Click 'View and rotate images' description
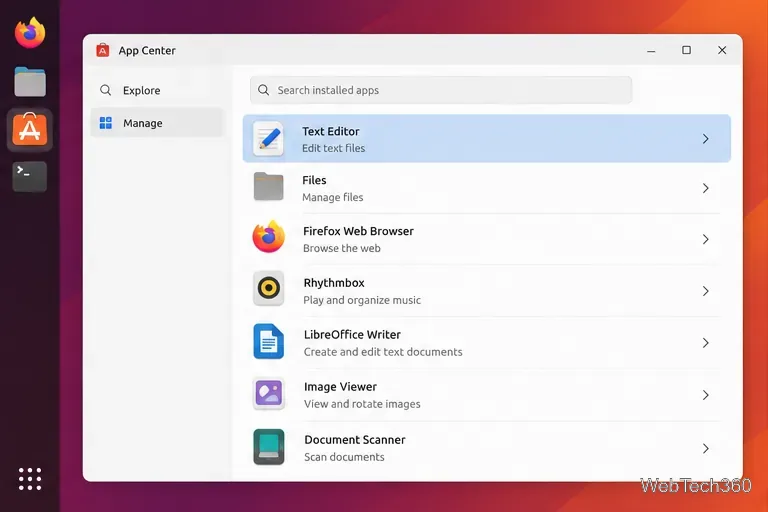Viewport: 768px width, 512px height. click(362, 404)
